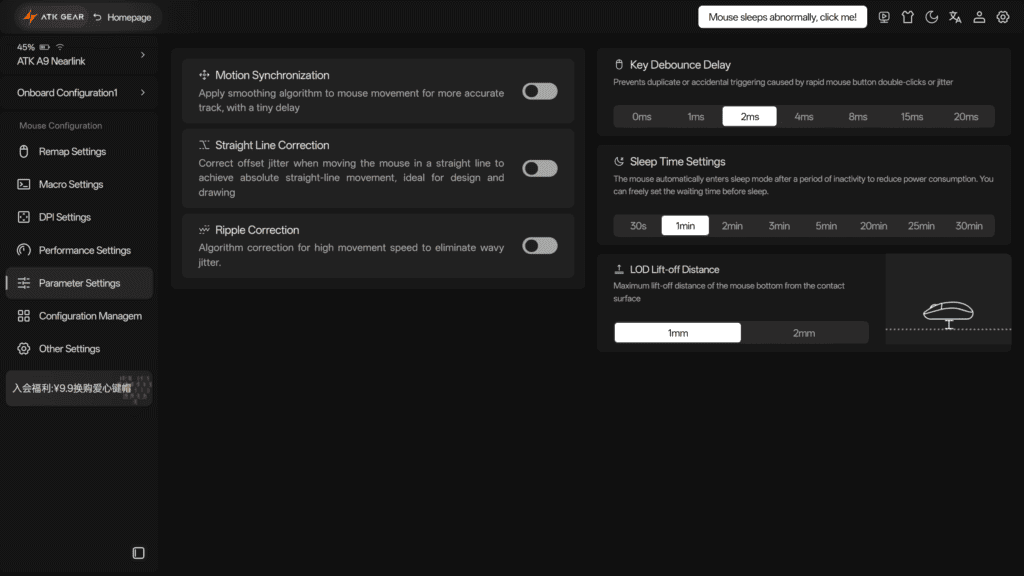Click the ATK Gear logo
Image resolution: width=1024 pixels, height=576 pixels.
pyautogui.click(x=54, y=17)
